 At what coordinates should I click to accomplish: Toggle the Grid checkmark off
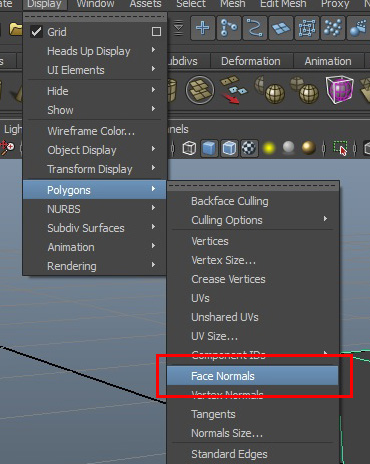pyautogui.click(x=36, y=32)
